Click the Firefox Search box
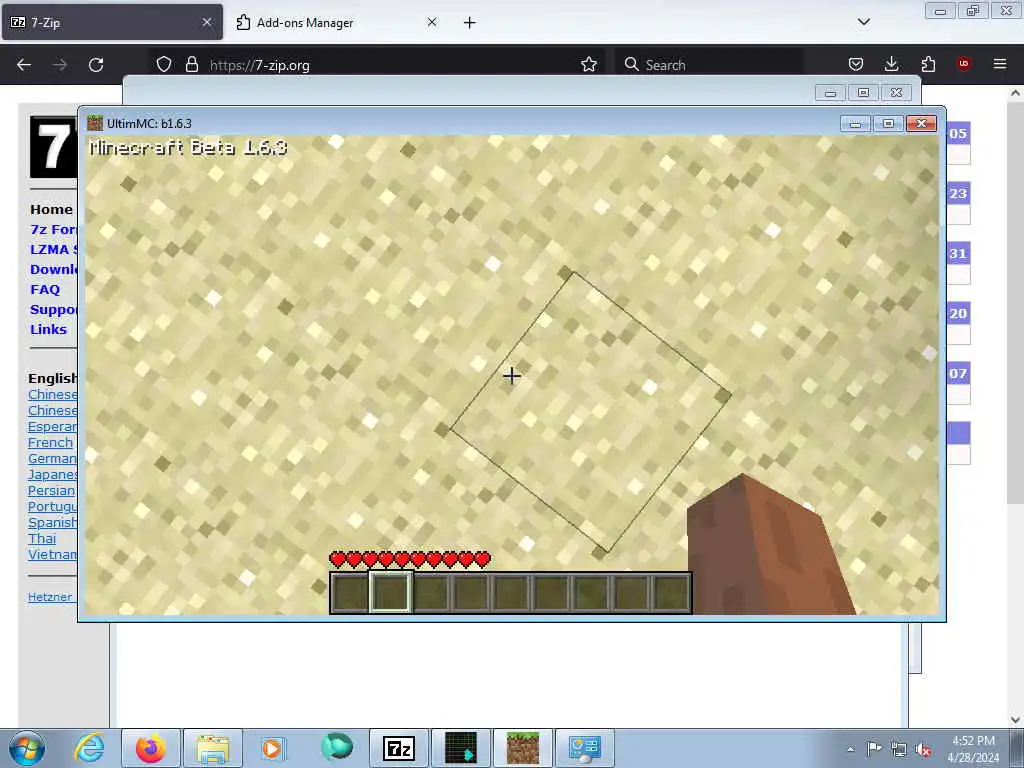1024x768 pixels. (709, 65)
